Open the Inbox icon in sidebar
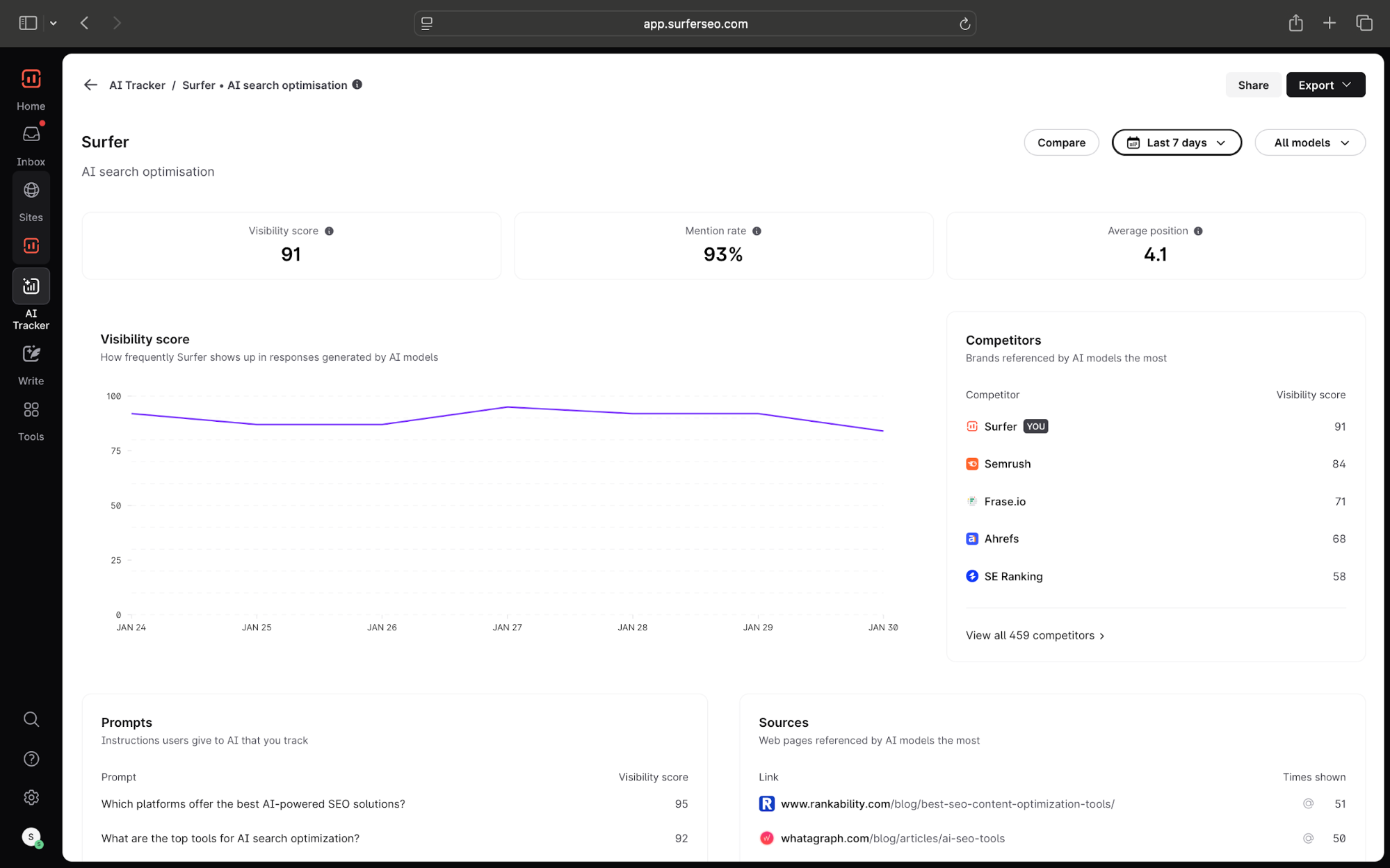This screenshot has width=1390, height=868. 31,135
